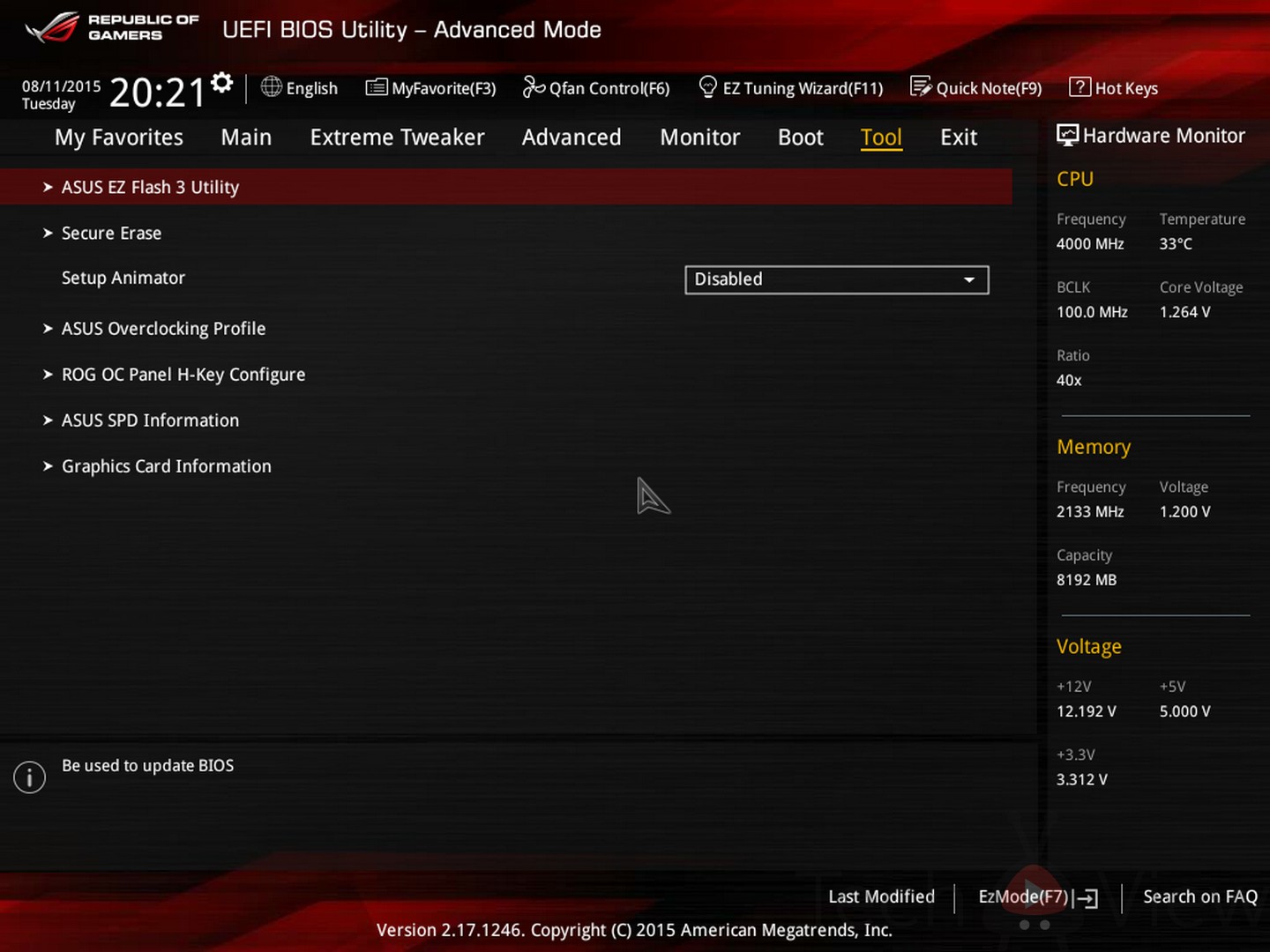1270x952 pixels.
Task: Click memory voltage value 1.200 V
Action: pos(1185,512)
